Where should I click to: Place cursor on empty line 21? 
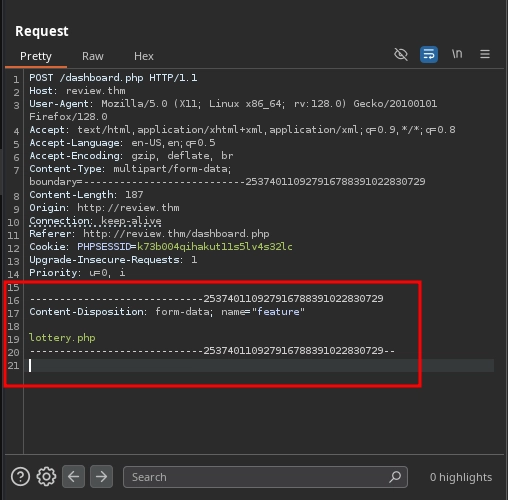(x=260, y=366)
